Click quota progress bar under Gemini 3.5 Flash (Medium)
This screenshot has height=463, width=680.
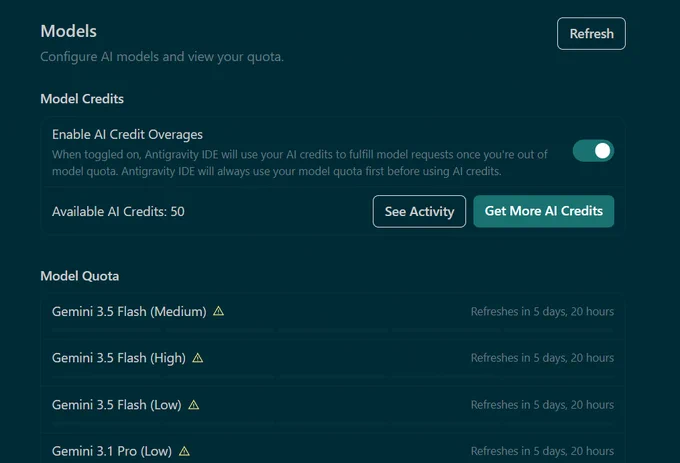point(333,330)
